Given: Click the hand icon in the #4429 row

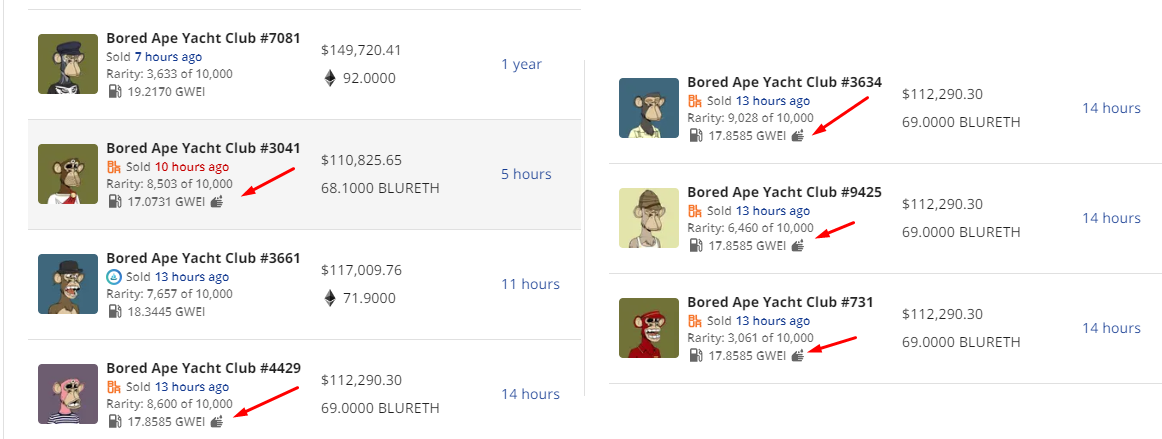Looking at the screenshot, I should tap(217, 421).
